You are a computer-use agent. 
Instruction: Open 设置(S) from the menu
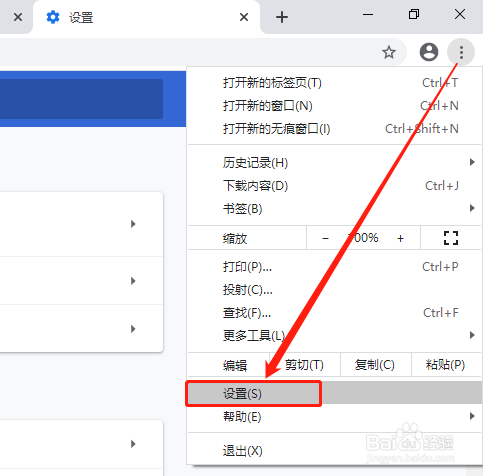click(x=334, y=394)
